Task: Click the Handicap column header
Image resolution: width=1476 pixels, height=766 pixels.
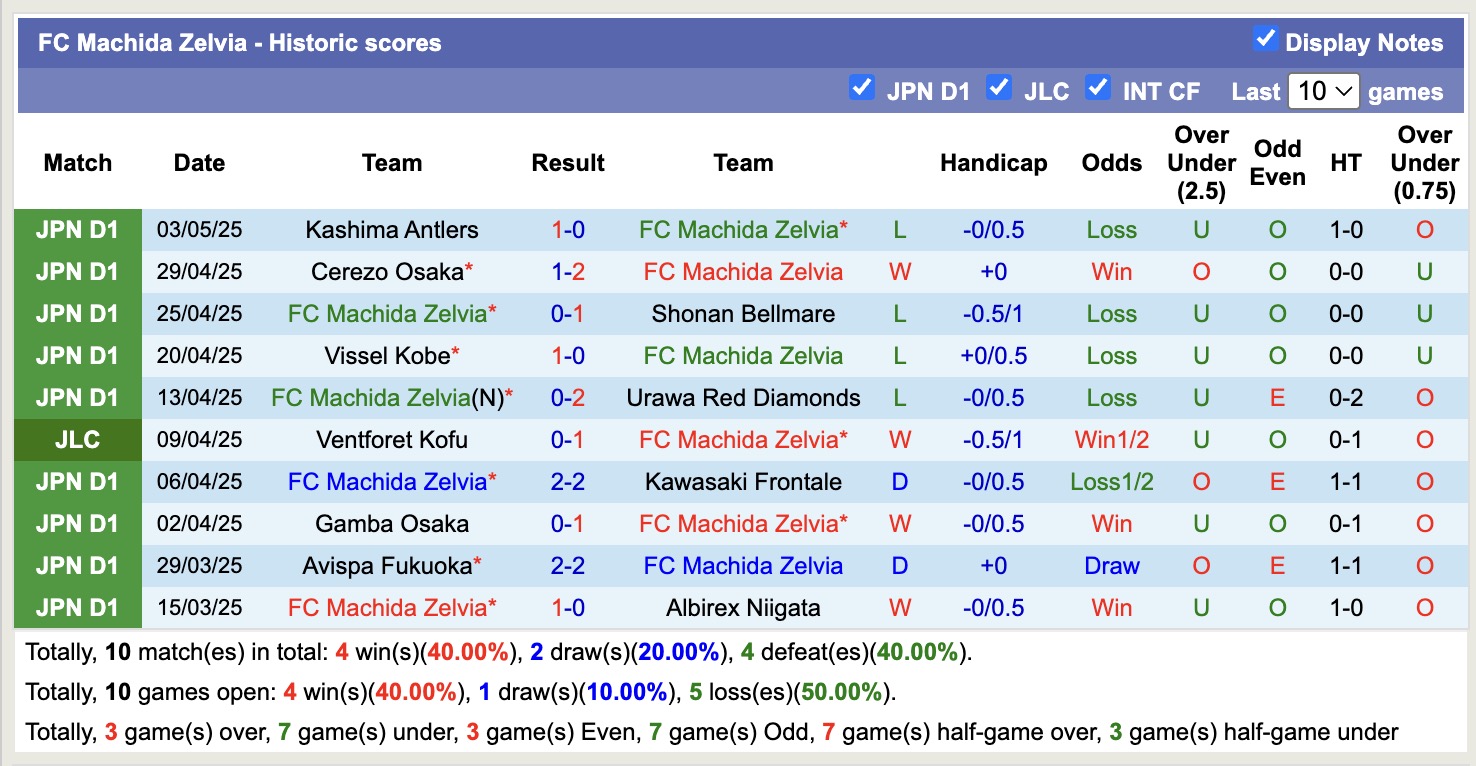Action: point(993,162)
